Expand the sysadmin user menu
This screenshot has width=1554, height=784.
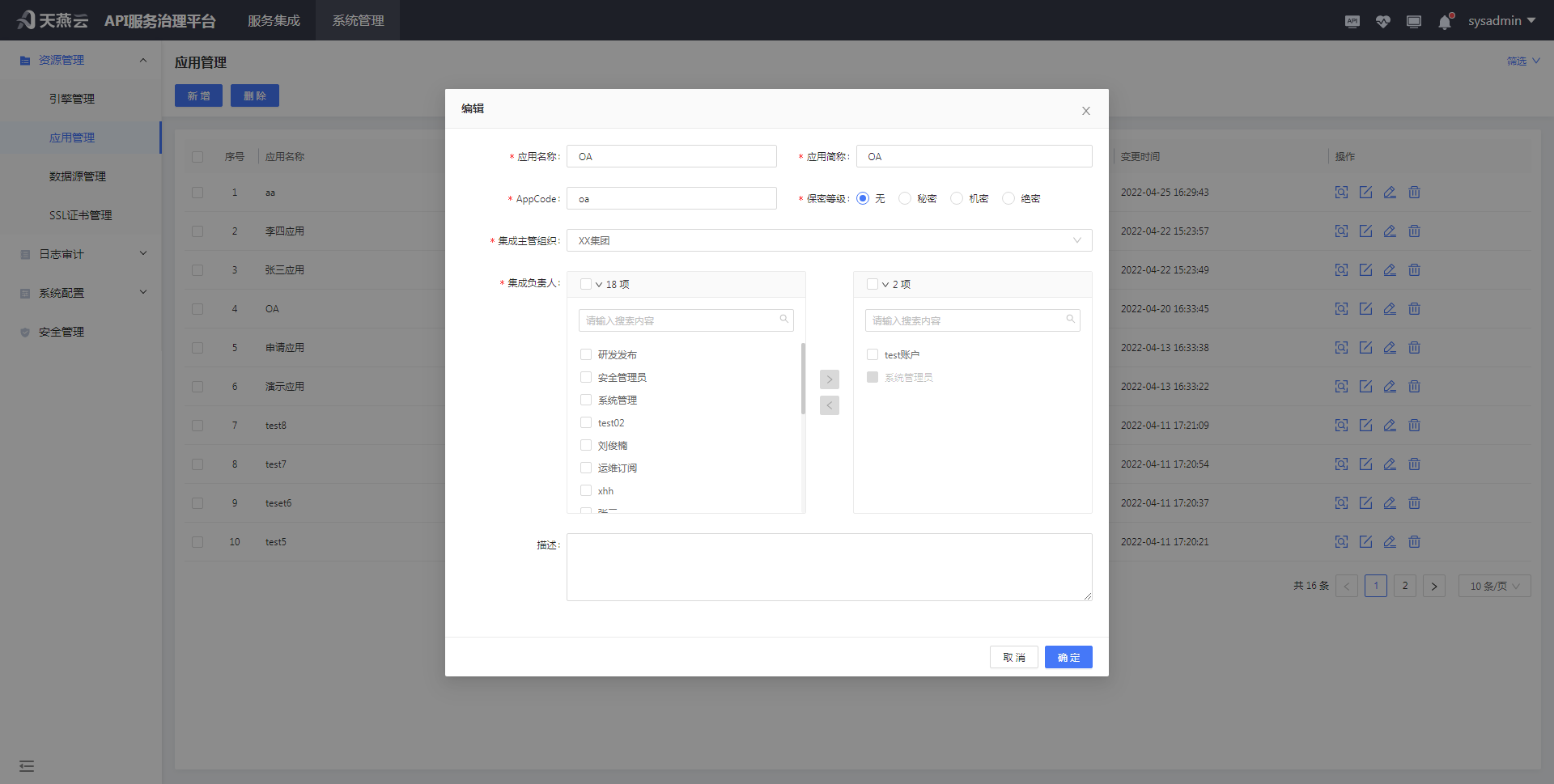1501,21
